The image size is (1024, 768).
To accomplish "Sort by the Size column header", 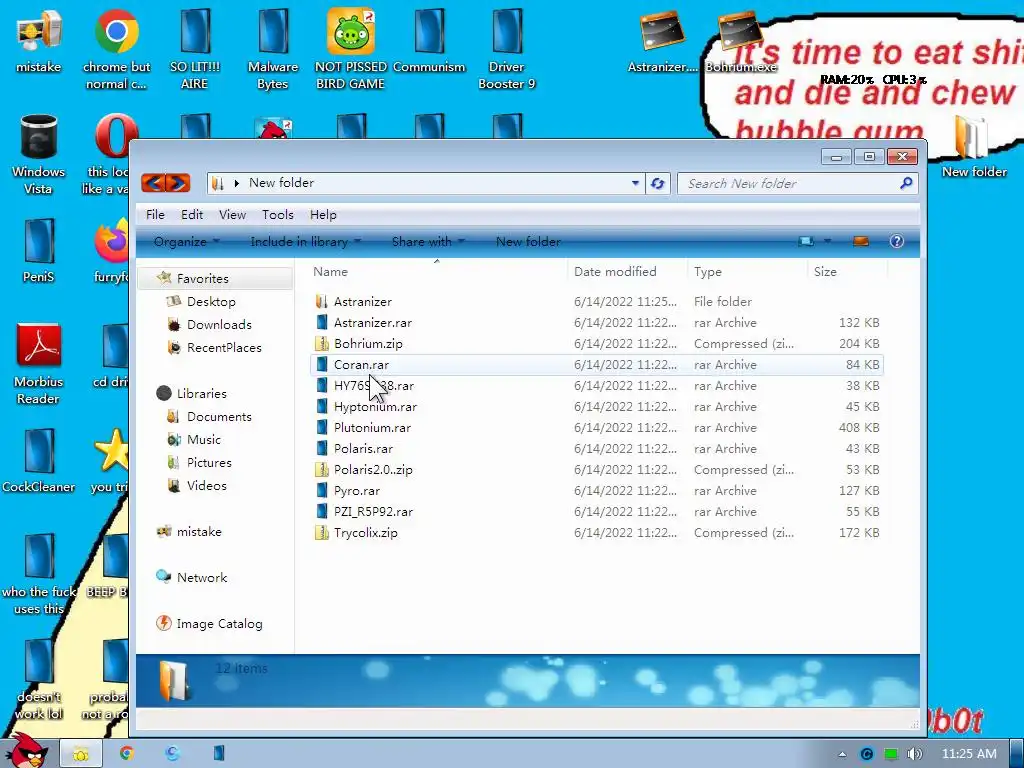I will click(825, 272).
